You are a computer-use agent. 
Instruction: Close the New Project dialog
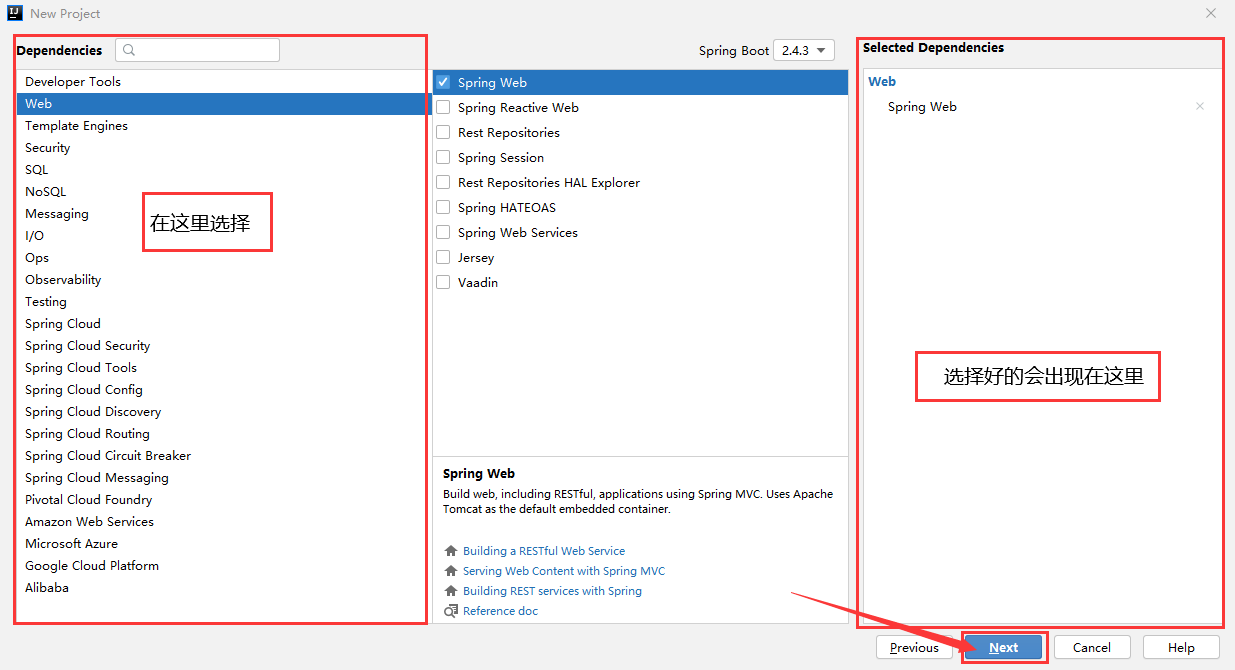click(x=1211, y=14)
